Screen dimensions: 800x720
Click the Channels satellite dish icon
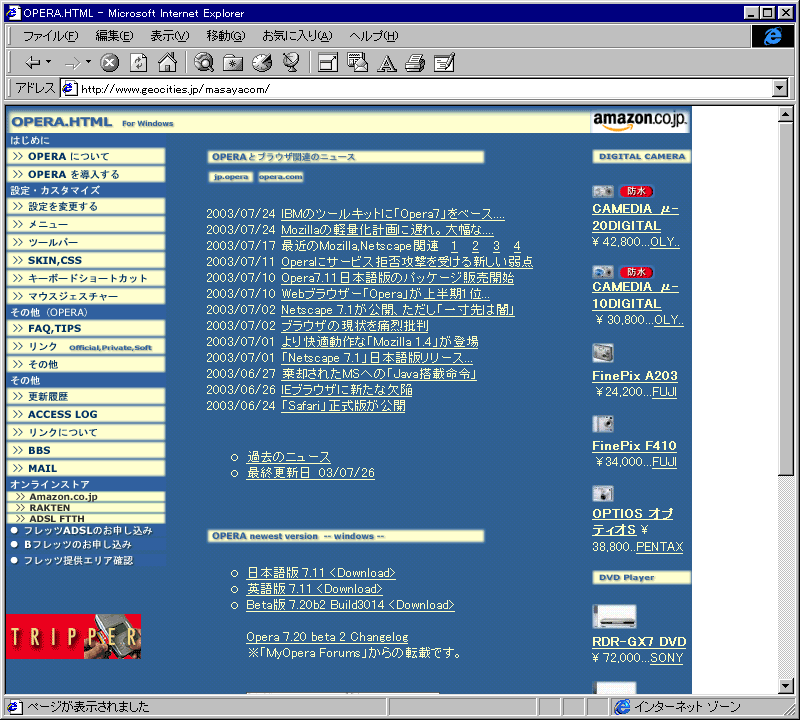[291, 63]
